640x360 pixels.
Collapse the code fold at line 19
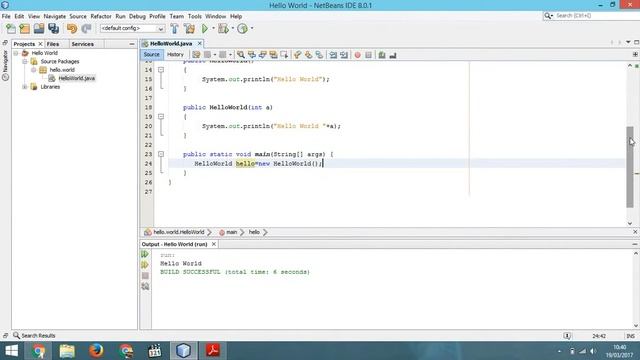(x=161, y=117)
